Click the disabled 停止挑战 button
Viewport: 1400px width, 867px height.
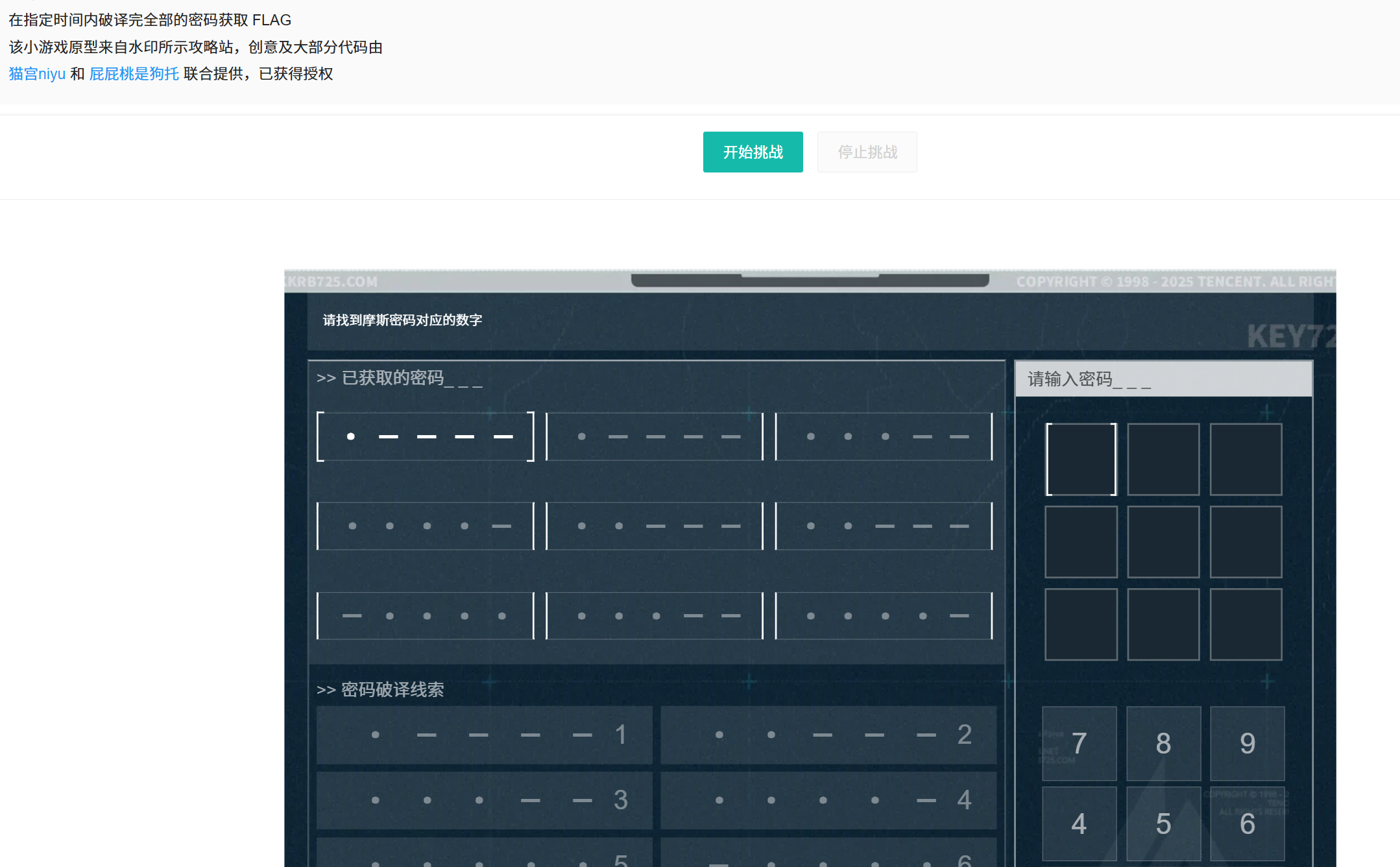(867, 152)
